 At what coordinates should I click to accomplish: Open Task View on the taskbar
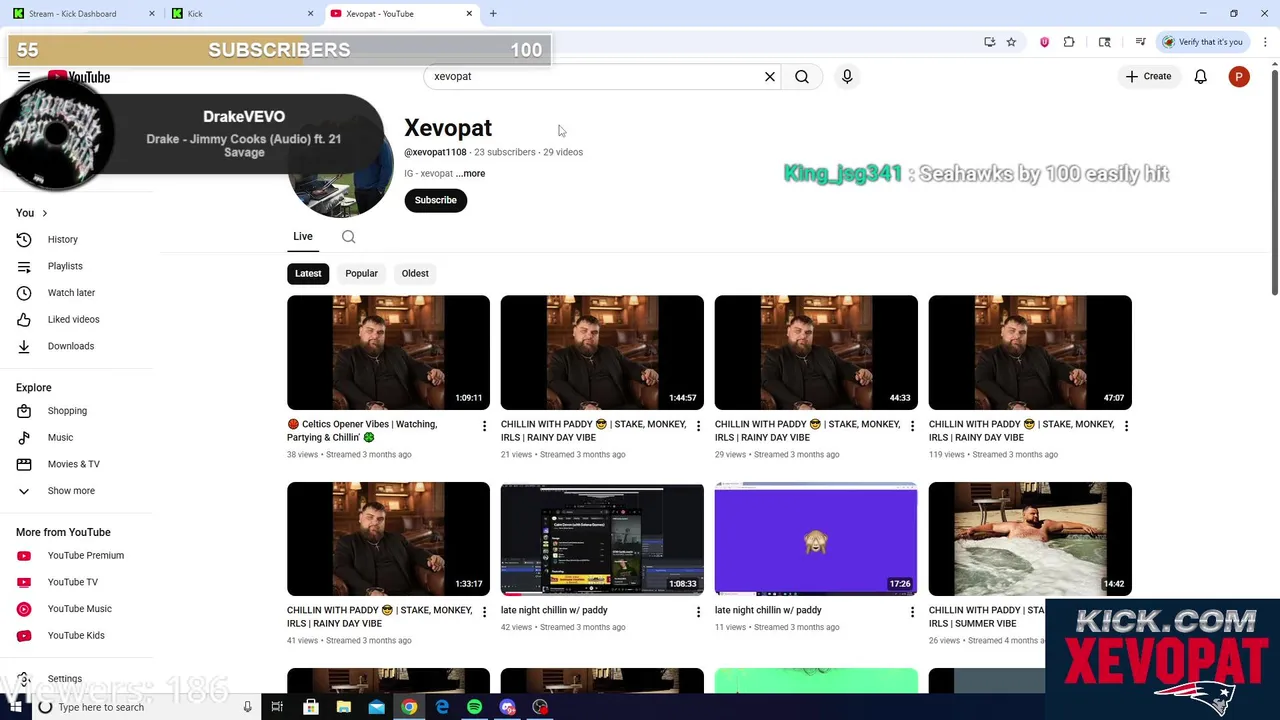(277, 707)
